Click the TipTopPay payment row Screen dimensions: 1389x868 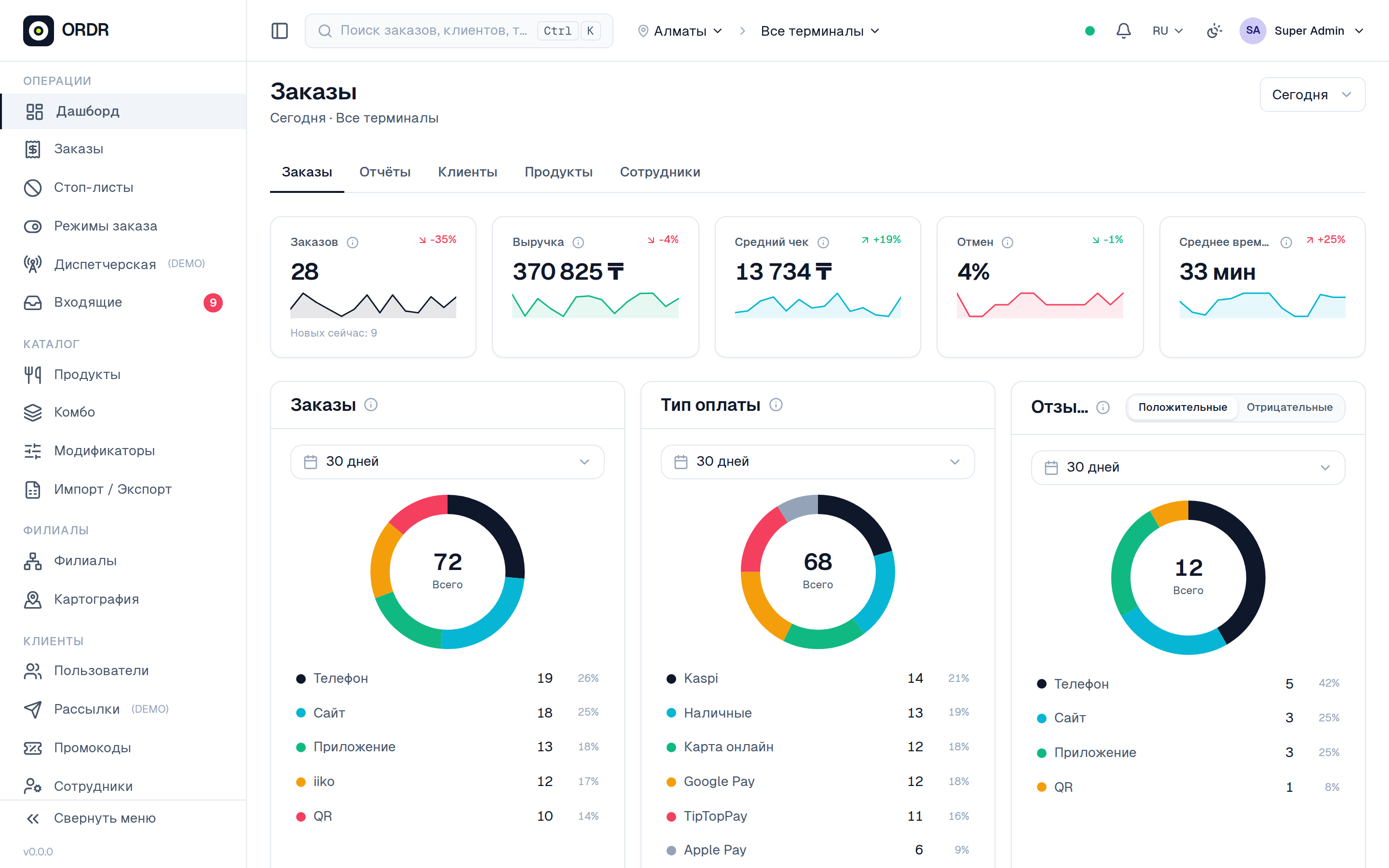click(x=817, y=816)
